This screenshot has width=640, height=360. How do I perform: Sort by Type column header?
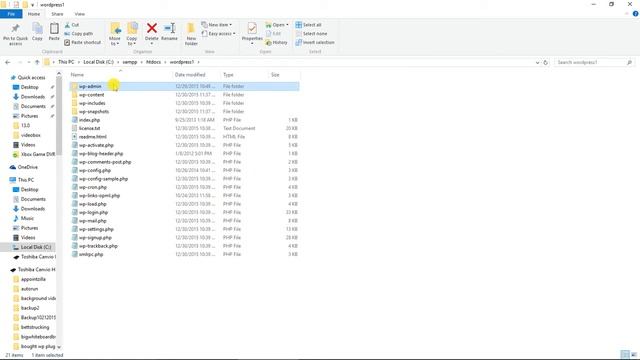[x=245, y=75]
